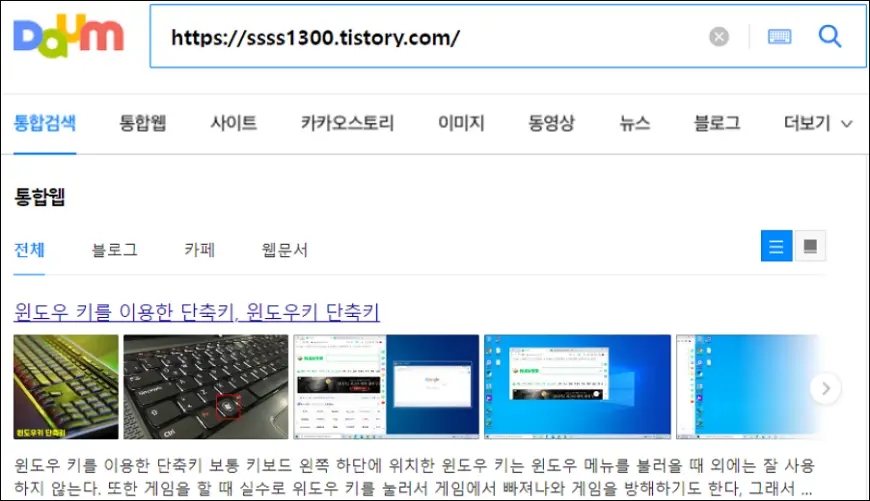Open the 사이트 tab
Screen dimensions: 870x501
click(233, 124)
